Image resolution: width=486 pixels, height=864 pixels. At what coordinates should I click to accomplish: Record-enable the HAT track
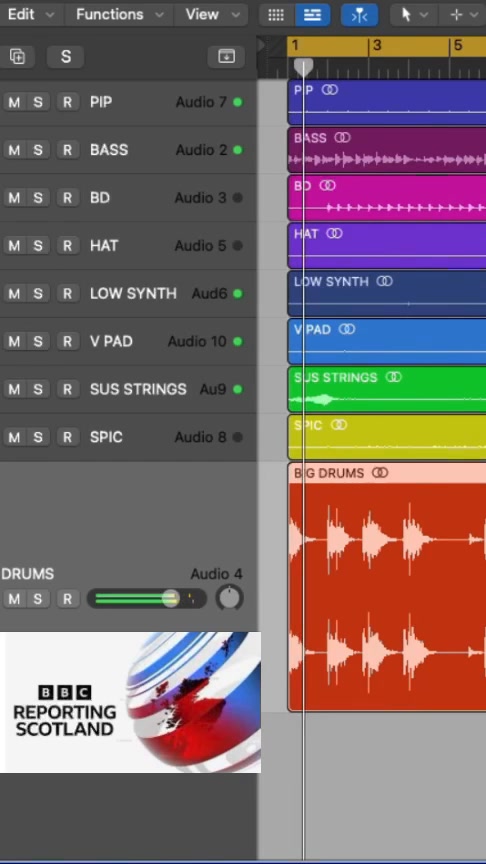(x=67, y=246)
